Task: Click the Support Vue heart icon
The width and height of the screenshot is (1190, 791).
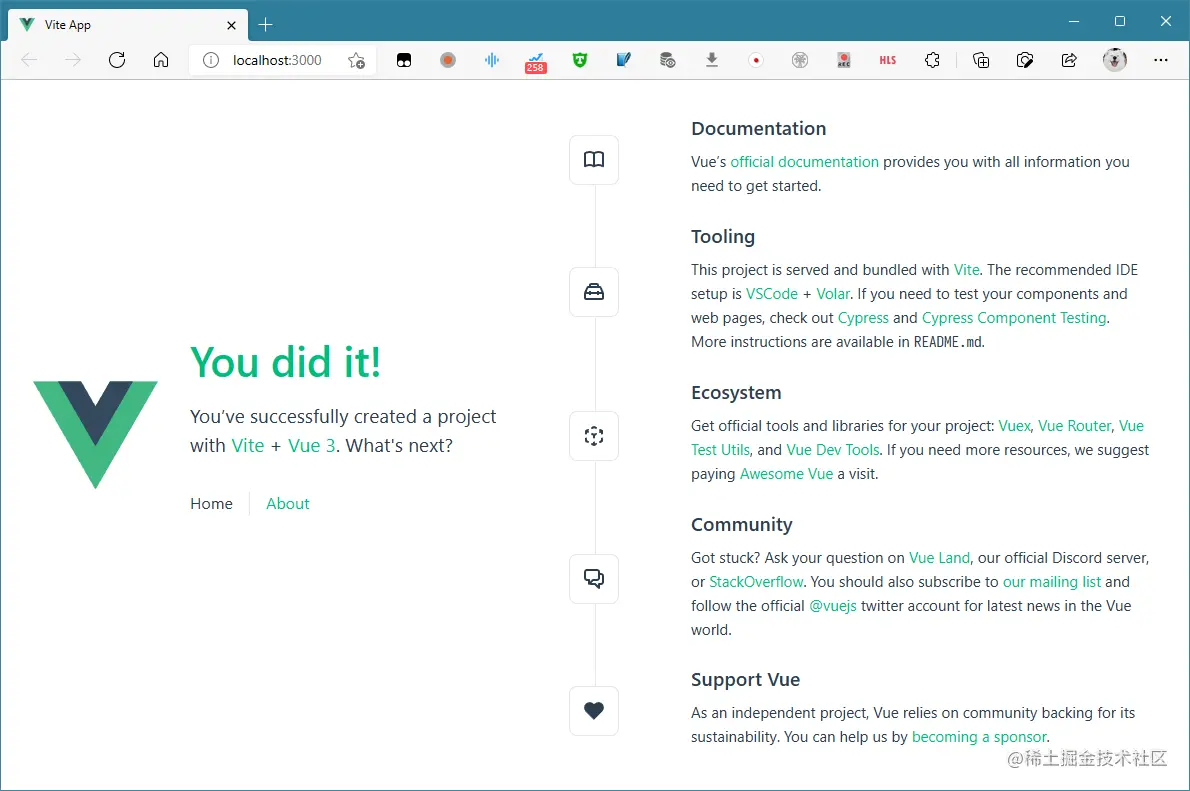Action: [x=593, y=711]
